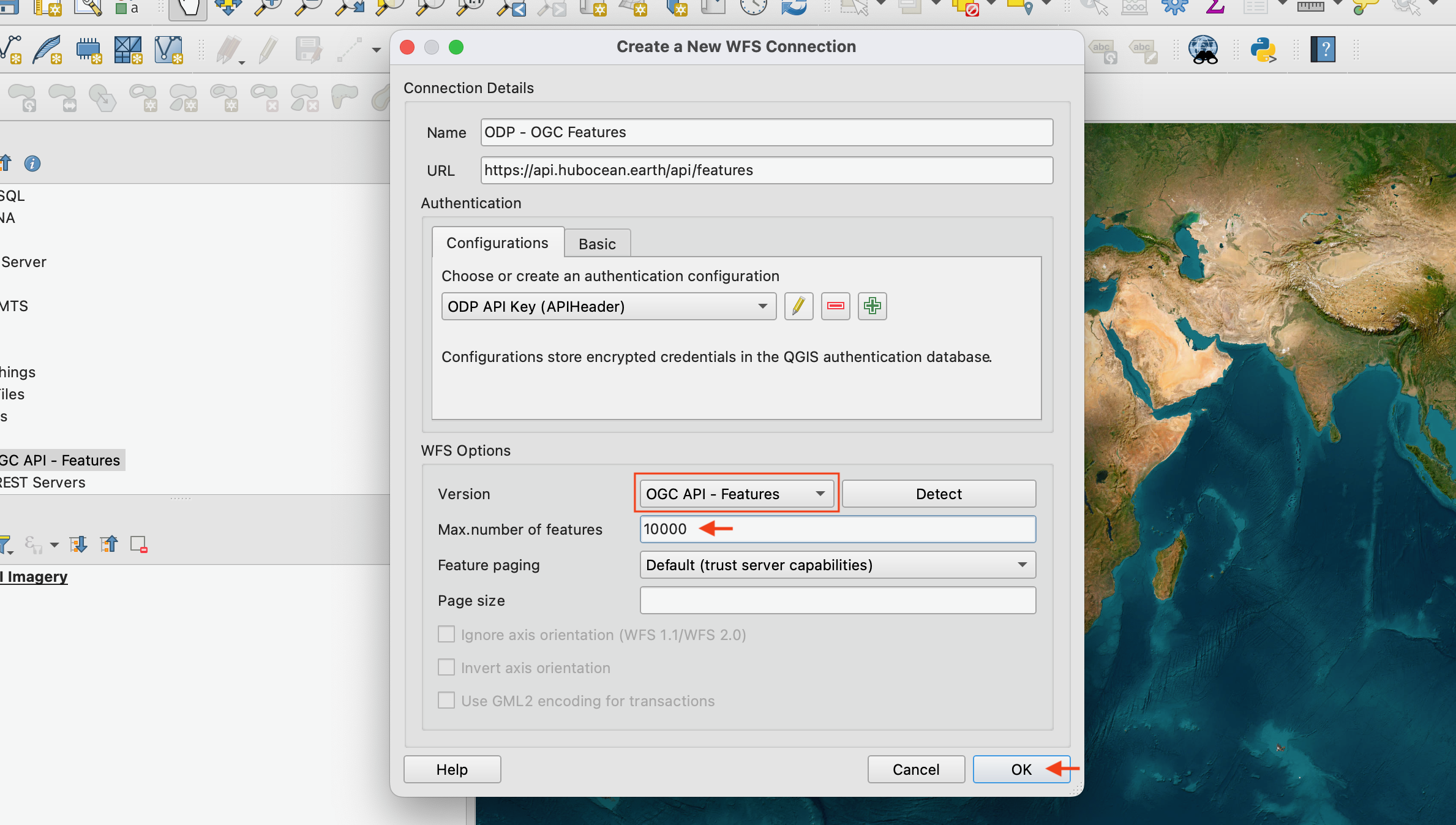Refresh the map canvas
The height and width of the screenshot is (825, 1456).
794,8
